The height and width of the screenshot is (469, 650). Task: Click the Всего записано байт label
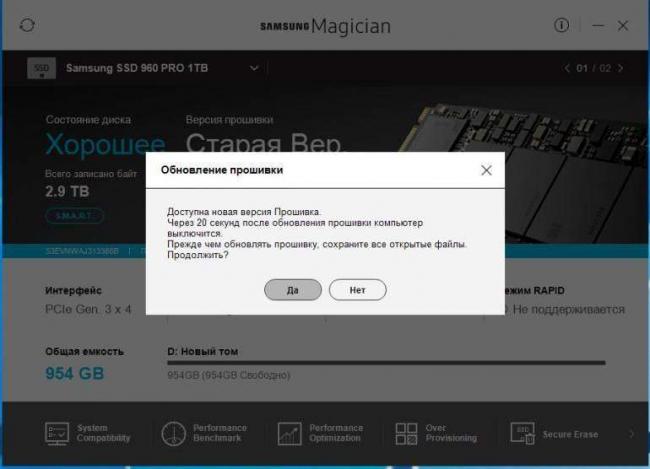pyautogui.click(x=91, y=174)
